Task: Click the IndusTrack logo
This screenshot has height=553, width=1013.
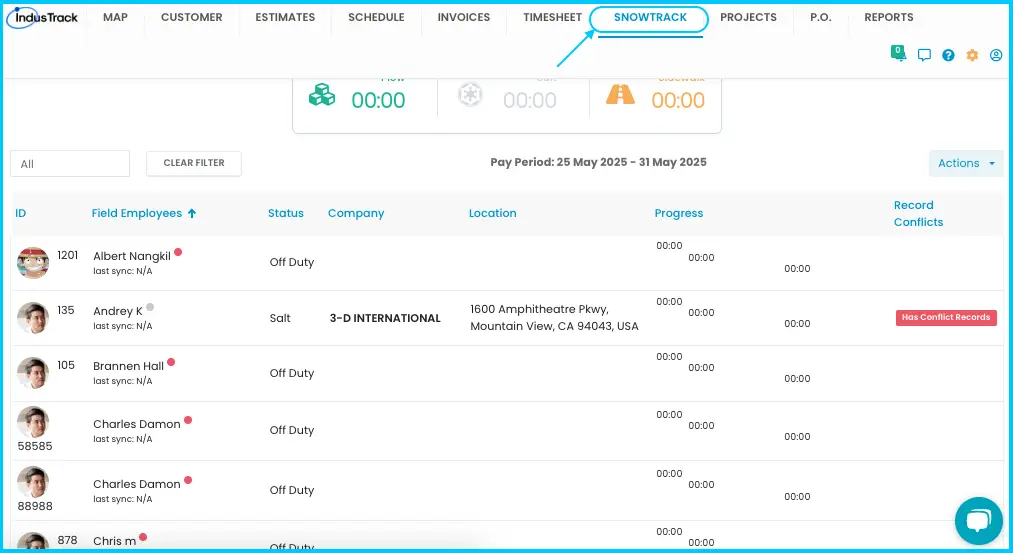Action: pyautogui.click(x=43, y=17)
